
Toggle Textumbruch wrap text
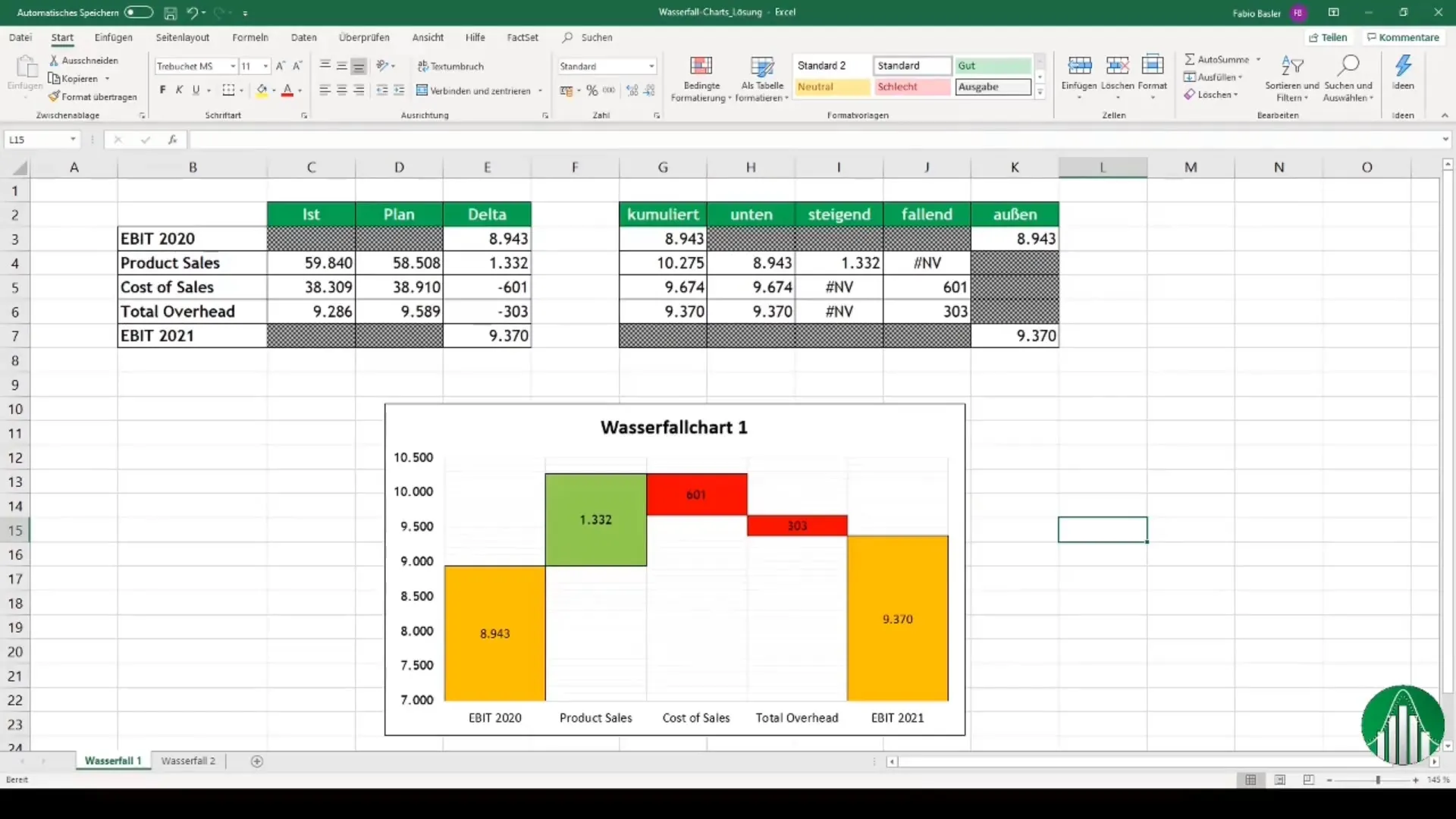tap(450, 66)
